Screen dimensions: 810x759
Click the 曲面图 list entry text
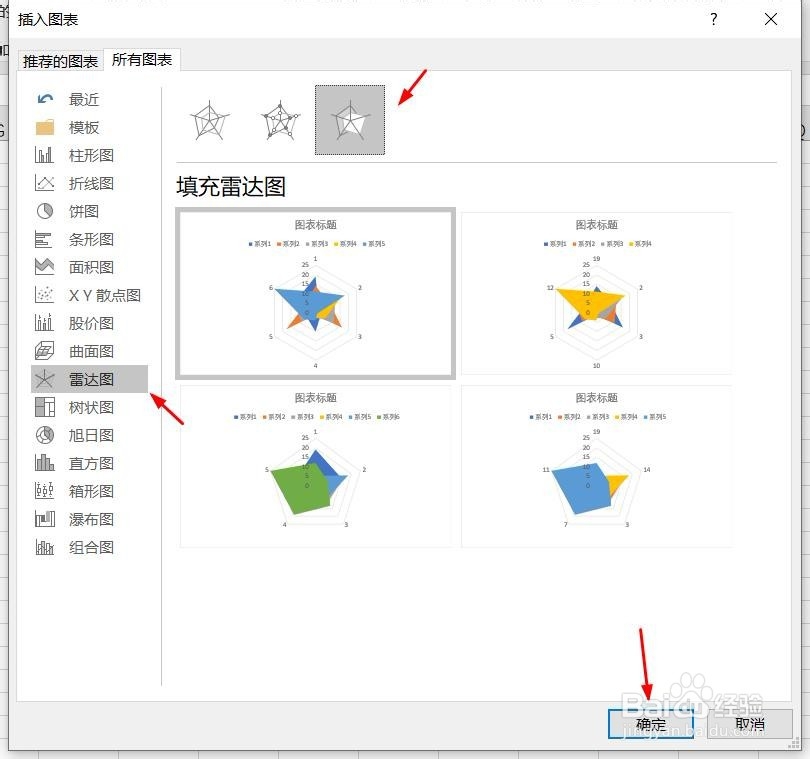pos(91,351)
